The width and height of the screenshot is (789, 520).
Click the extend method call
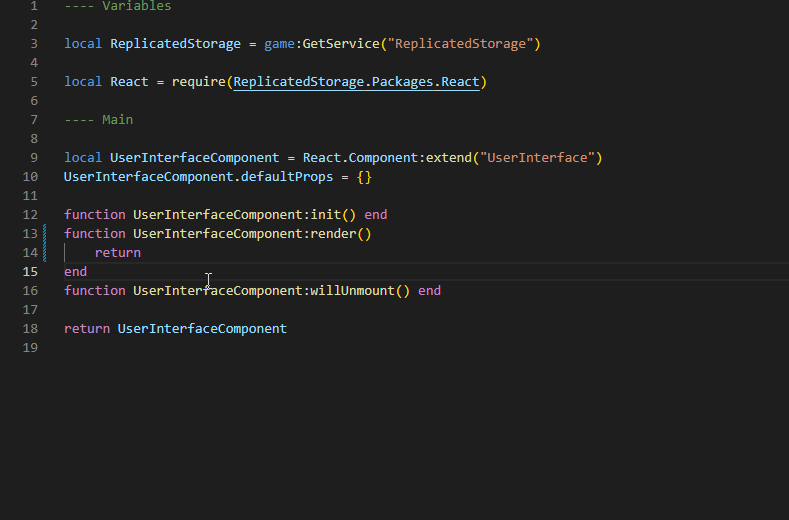pyautogui.click(x=449, y=158)
